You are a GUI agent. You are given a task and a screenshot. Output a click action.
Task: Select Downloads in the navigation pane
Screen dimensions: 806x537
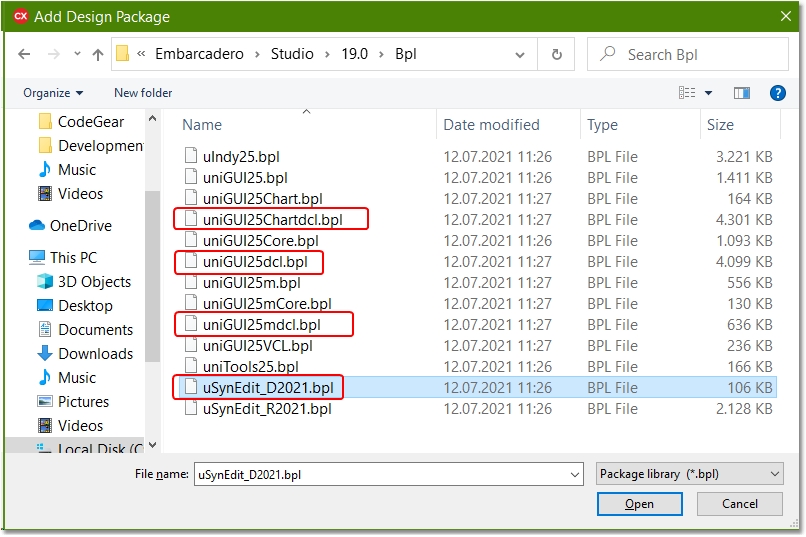[x=95, y=354]
